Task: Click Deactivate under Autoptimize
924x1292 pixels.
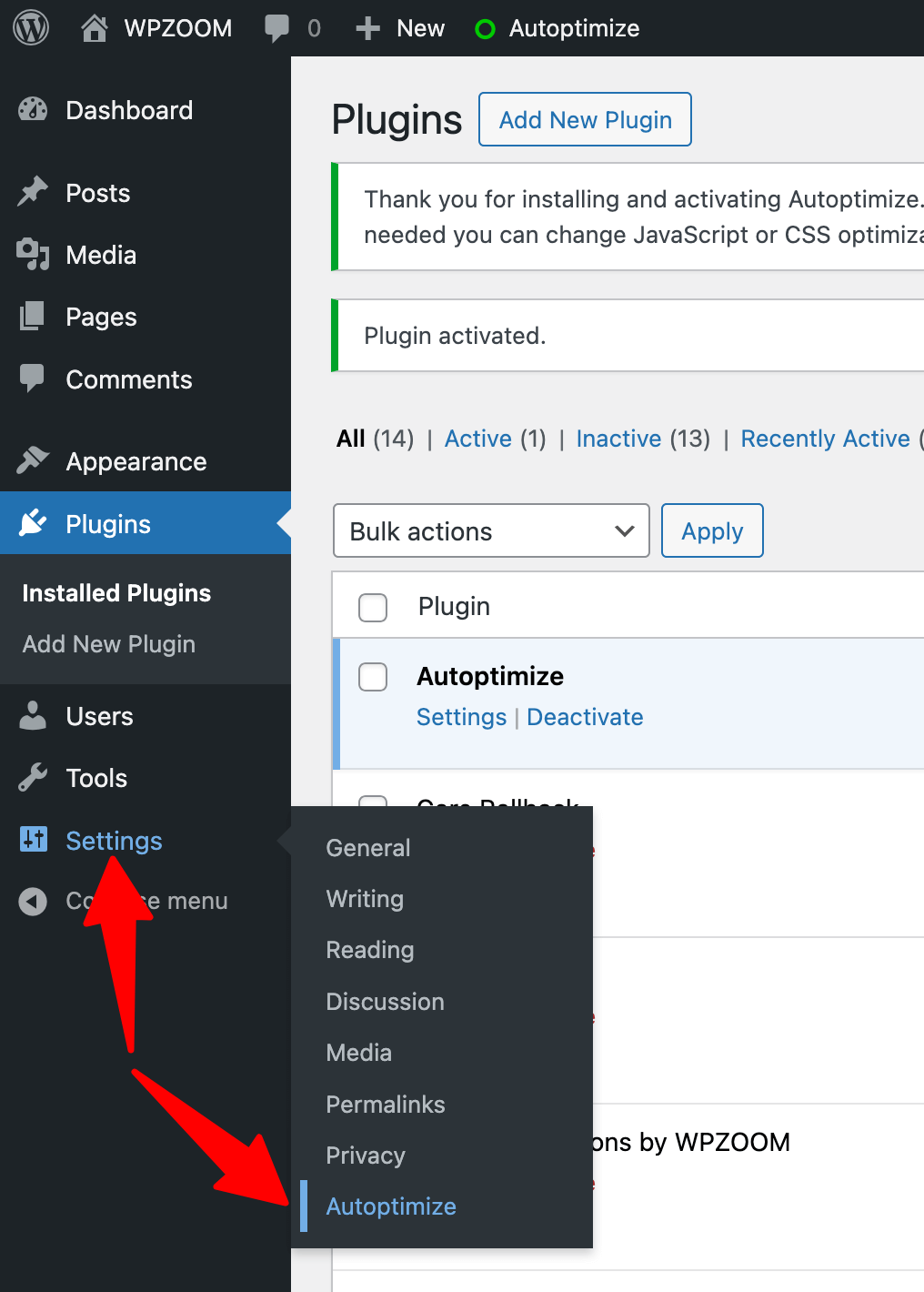Action: coord(585,717)
